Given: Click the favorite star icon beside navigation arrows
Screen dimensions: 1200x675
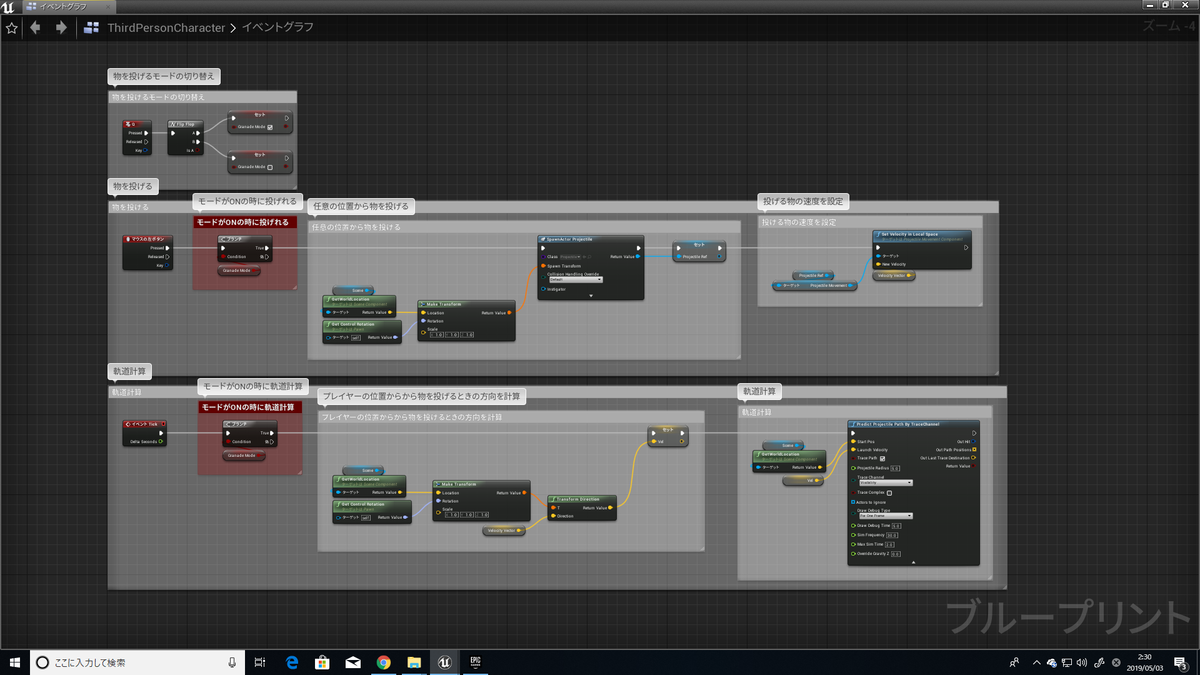Looking at the screenshot, I should pos(12,28).
